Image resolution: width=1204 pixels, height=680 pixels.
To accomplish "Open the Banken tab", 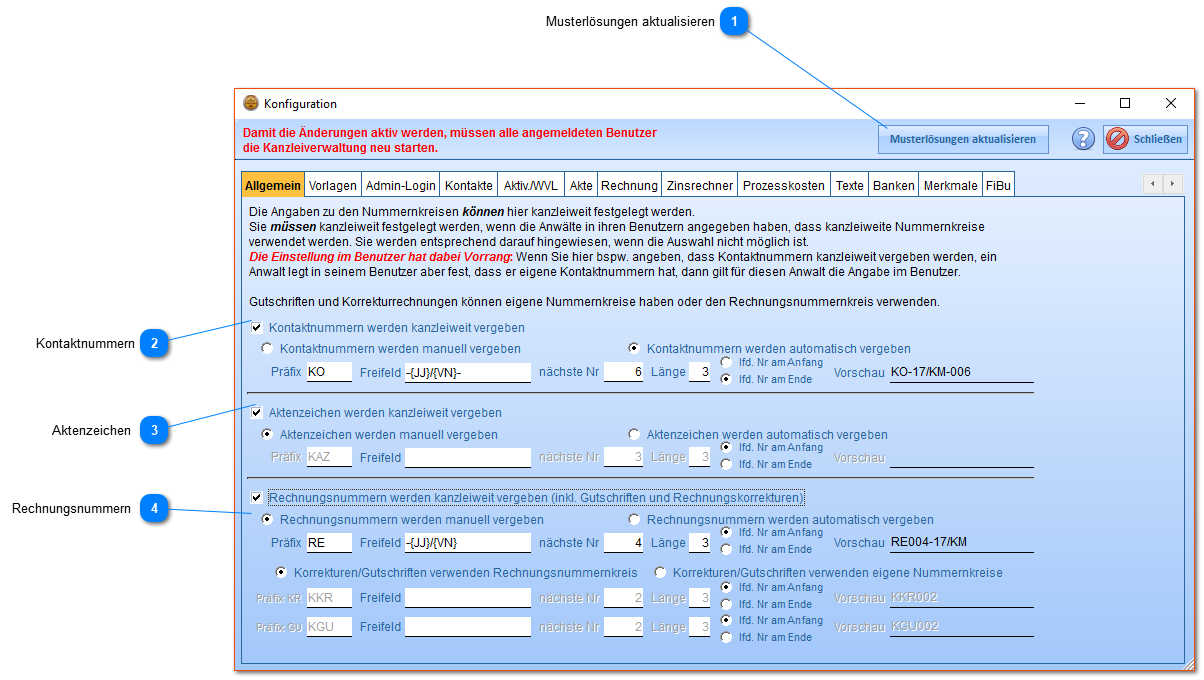I will click(894, 185).
